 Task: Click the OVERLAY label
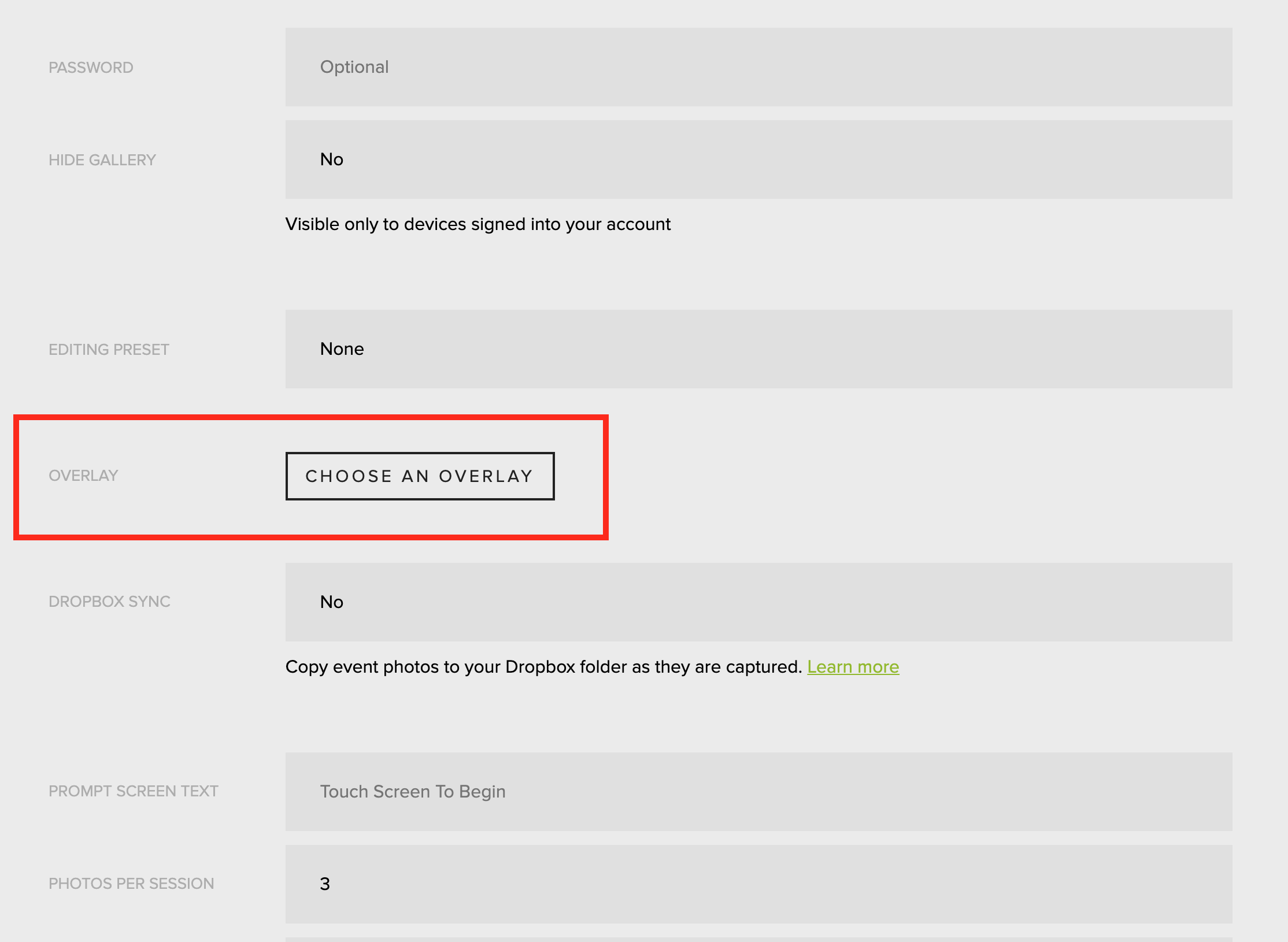(83, 476)
